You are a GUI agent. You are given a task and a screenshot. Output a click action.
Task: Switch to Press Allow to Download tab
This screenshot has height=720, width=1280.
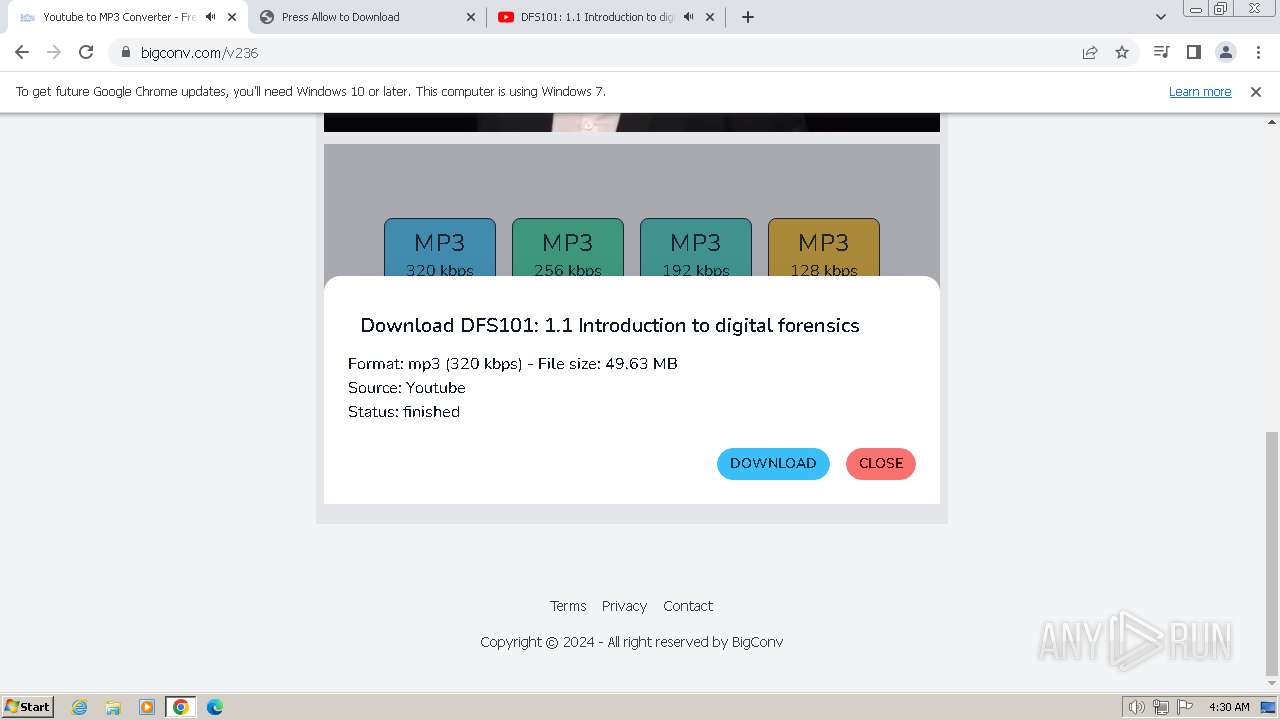pyautogui.click(x=367, y=17)
